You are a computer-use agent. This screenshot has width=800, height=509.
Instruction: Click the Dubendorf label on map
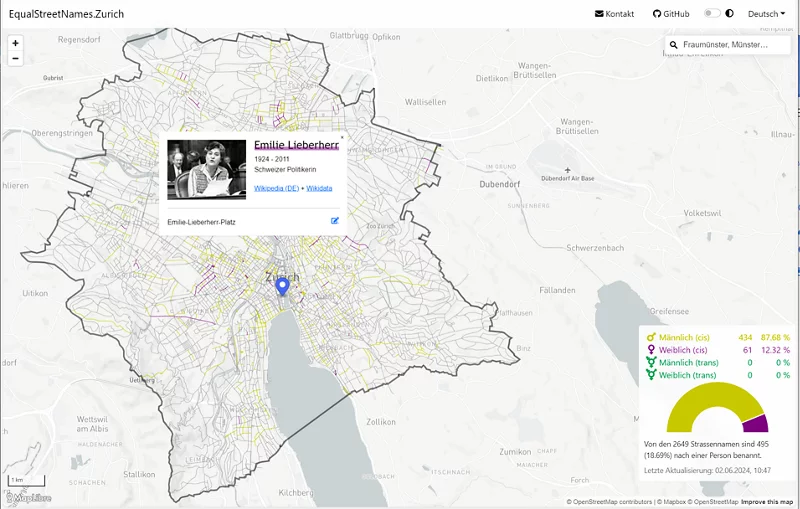[499, 184]
